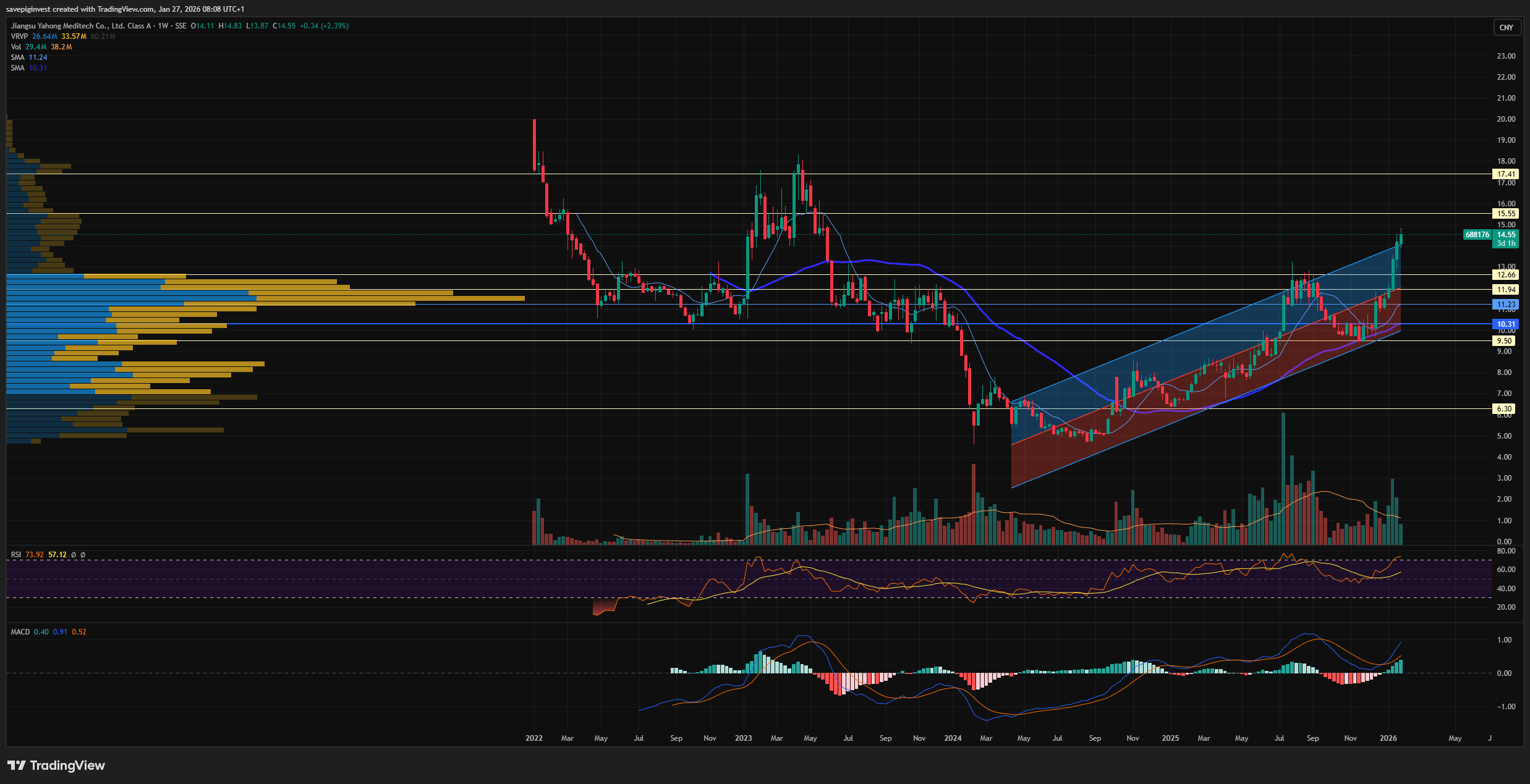
Task: Click the 2024 label on time axis
Action: pos(953,738)
